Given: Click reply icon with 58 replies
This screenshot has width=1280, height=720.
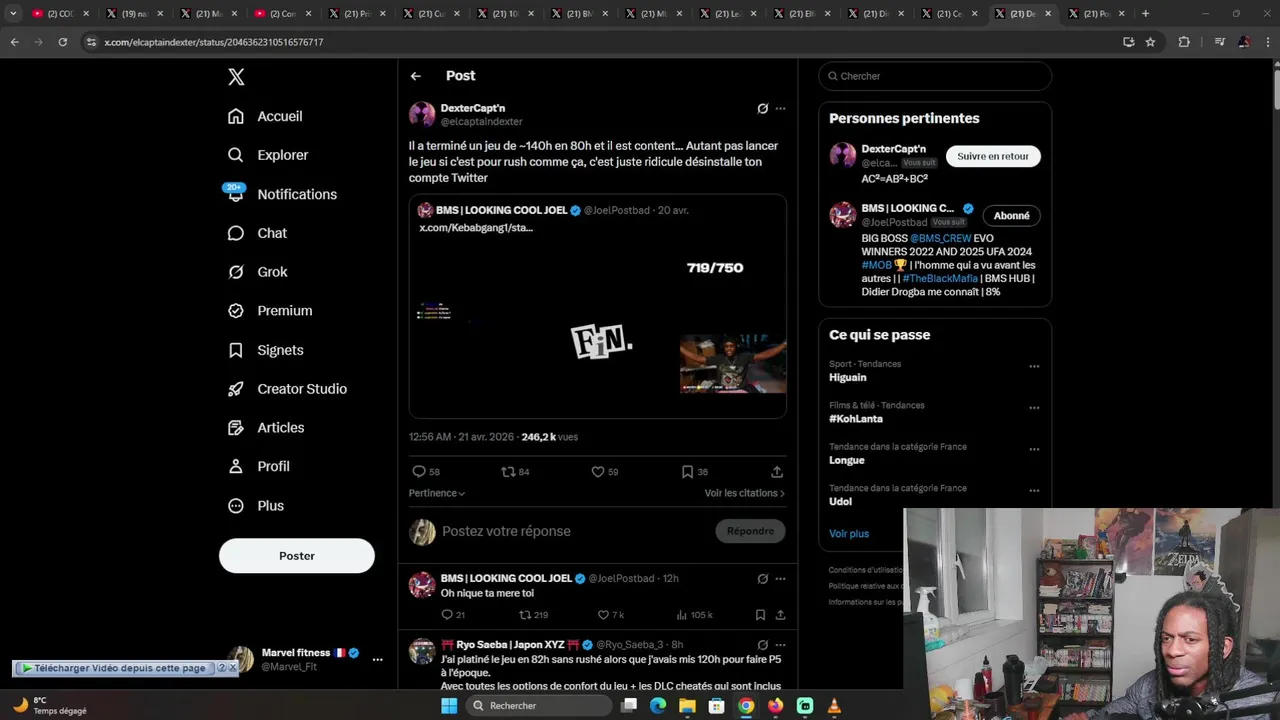Looking at the screenshot, I should click(425, 472).
